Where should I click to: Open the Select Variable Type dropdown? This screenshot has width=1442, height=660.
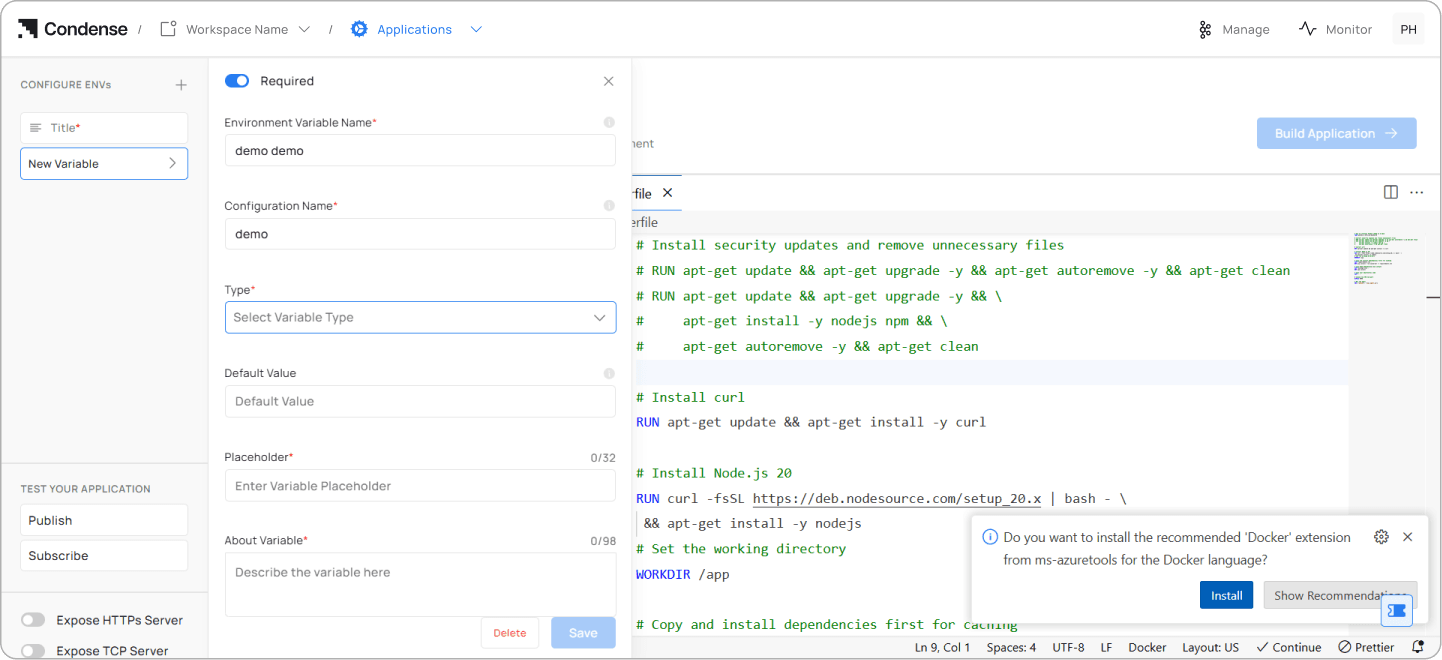click(420, 317)
